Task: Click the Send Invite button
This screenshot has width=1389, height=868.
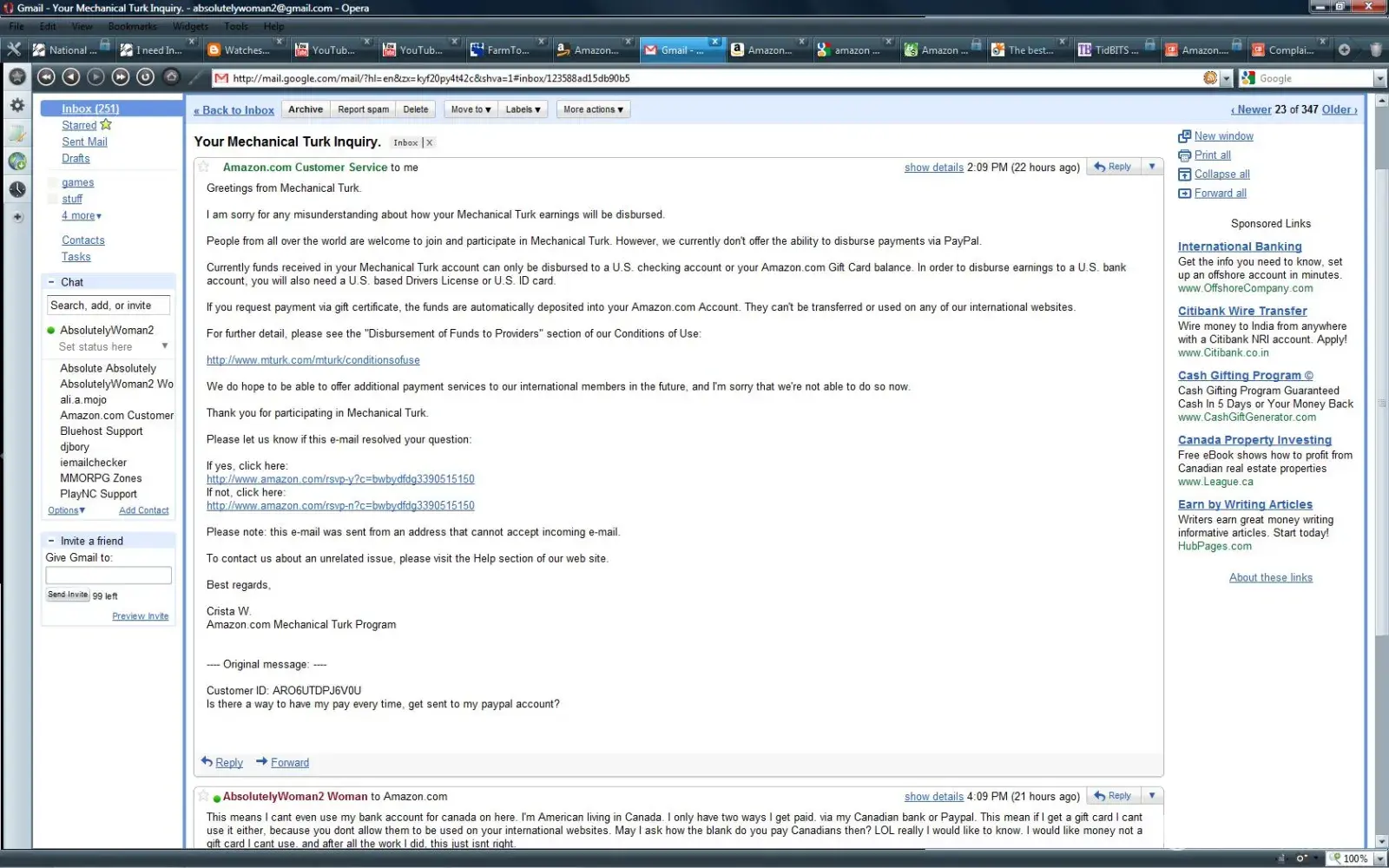Action: point(68,595)
